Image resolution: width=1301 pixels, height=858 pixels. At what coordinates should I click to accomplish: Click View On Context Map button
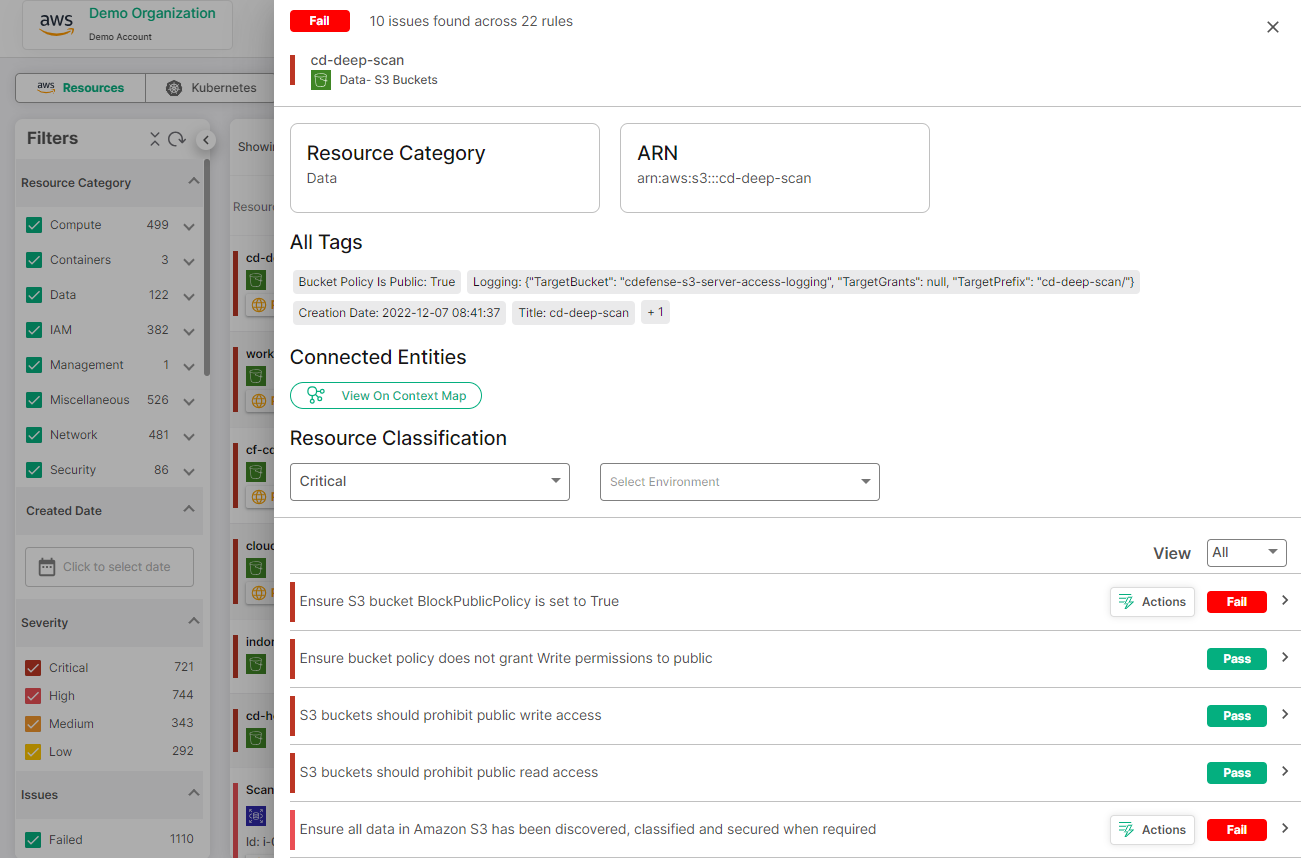tap(386, 396)
